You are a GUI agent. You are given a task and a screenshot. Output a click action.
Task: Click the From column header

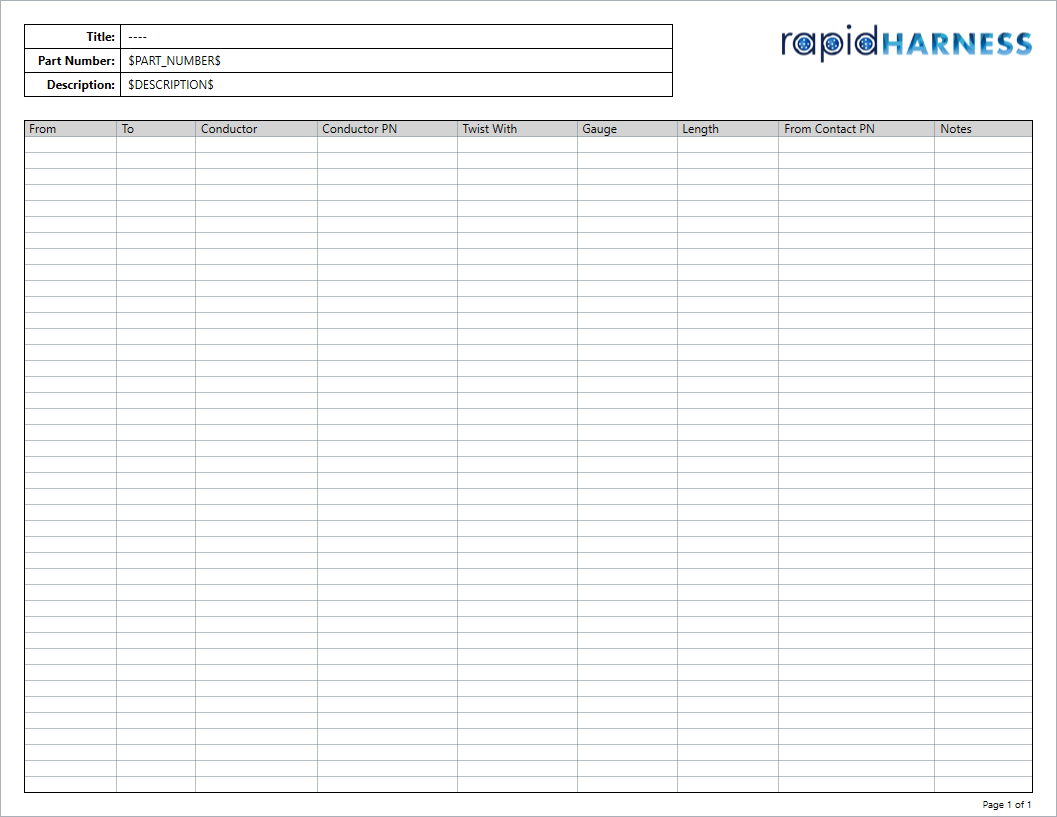tap(70, 129)
